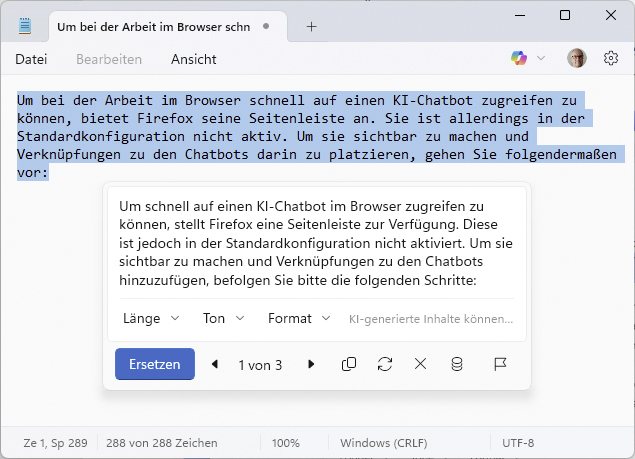Viewport: 635px width, 459px height.
Task: Click '288 von 288 Zeichen' in status bar
Action: point(162,443)
